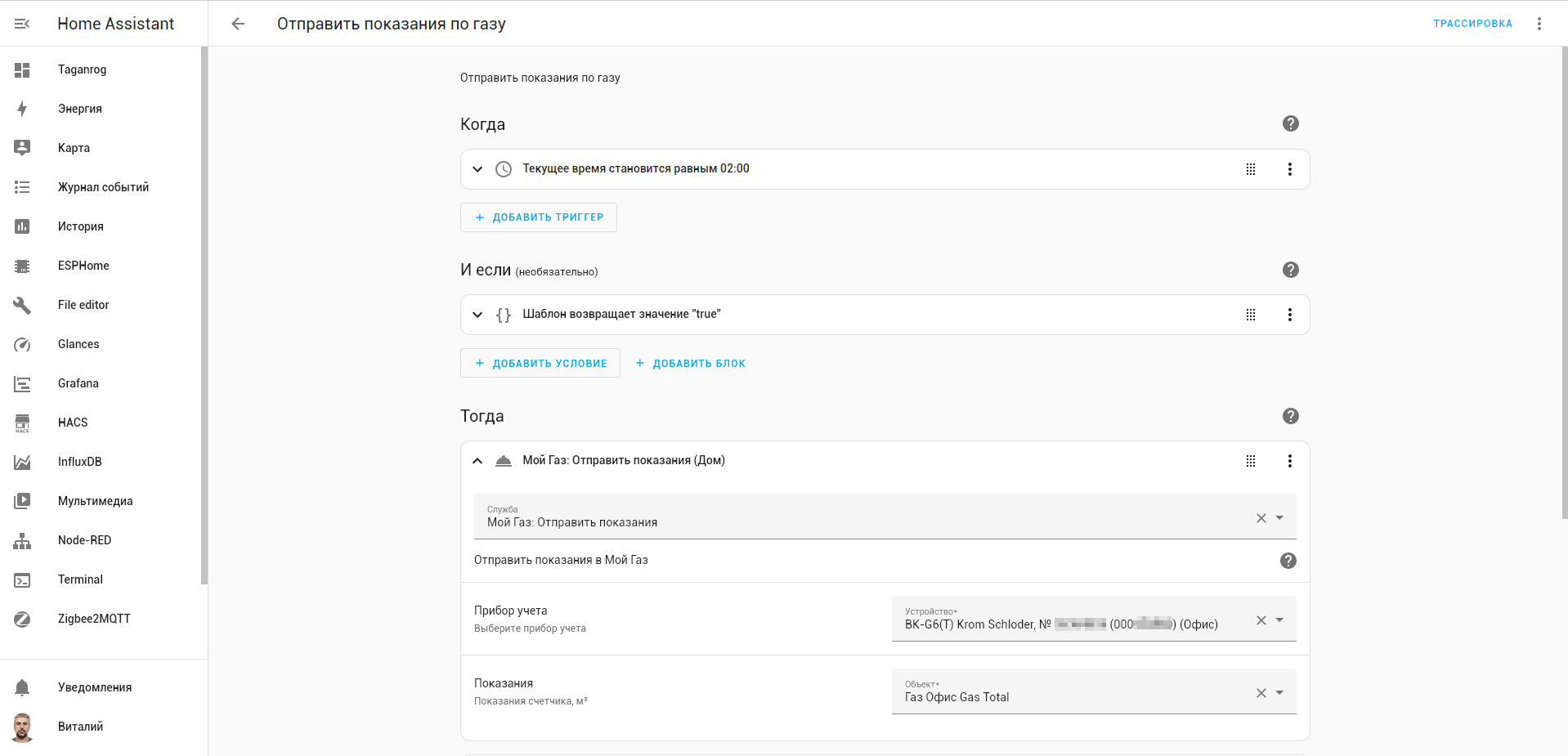Click the Terminal console icon
This screenshot has height=756, width=1568.
tap(22, 579)
